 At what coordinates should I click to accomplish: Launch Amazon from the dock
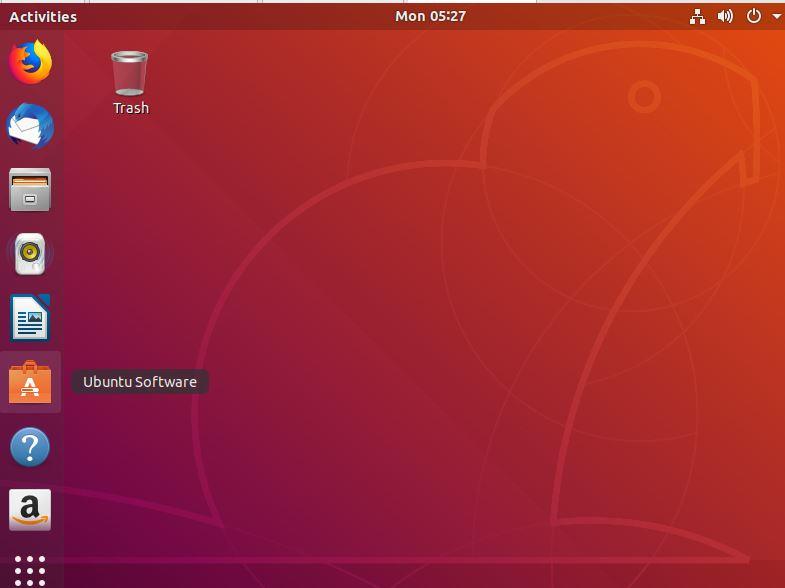click(30, 510)
